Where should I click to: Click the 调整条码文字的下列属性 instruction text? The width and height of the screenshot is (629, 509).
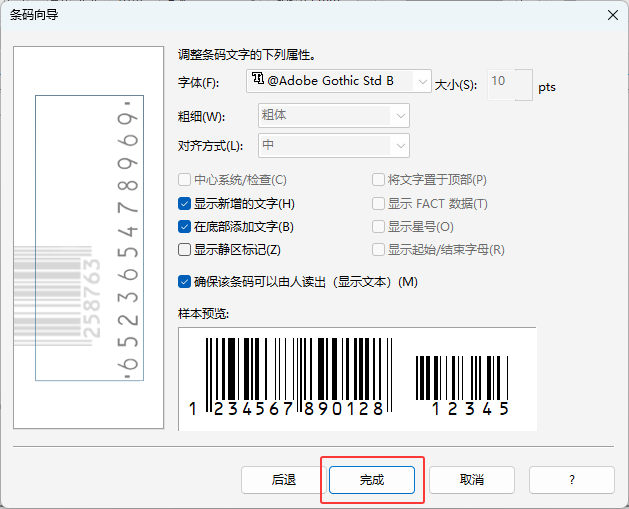[x=247, y=55]
